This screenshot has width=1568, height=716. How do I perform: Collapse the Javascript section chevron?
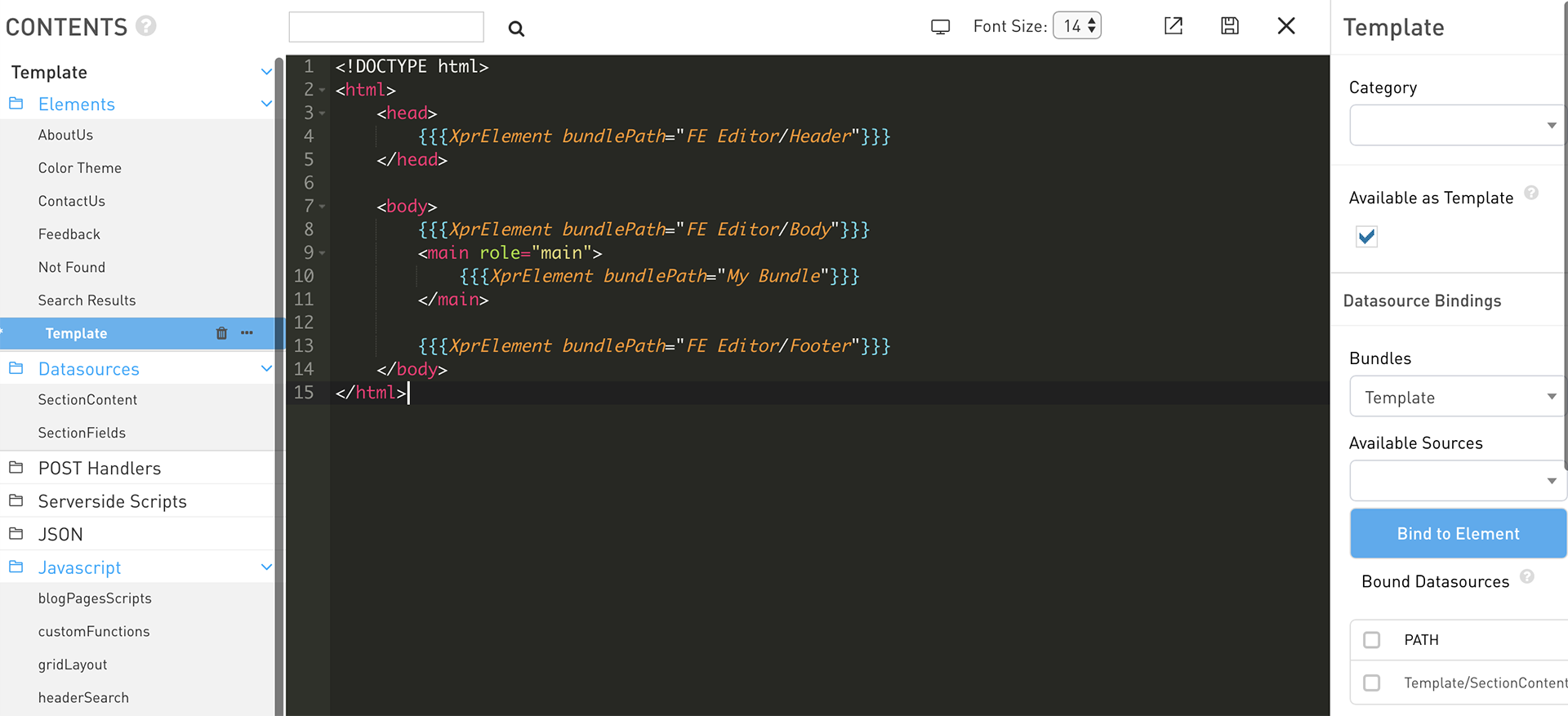pos(266,567)
